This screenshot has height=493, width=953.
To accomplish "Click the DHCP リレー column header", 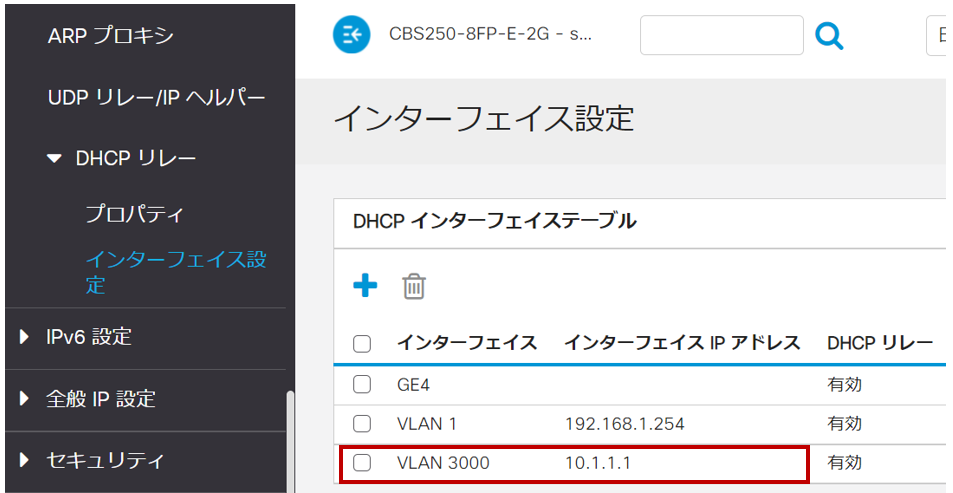I will tap(880, 343).
